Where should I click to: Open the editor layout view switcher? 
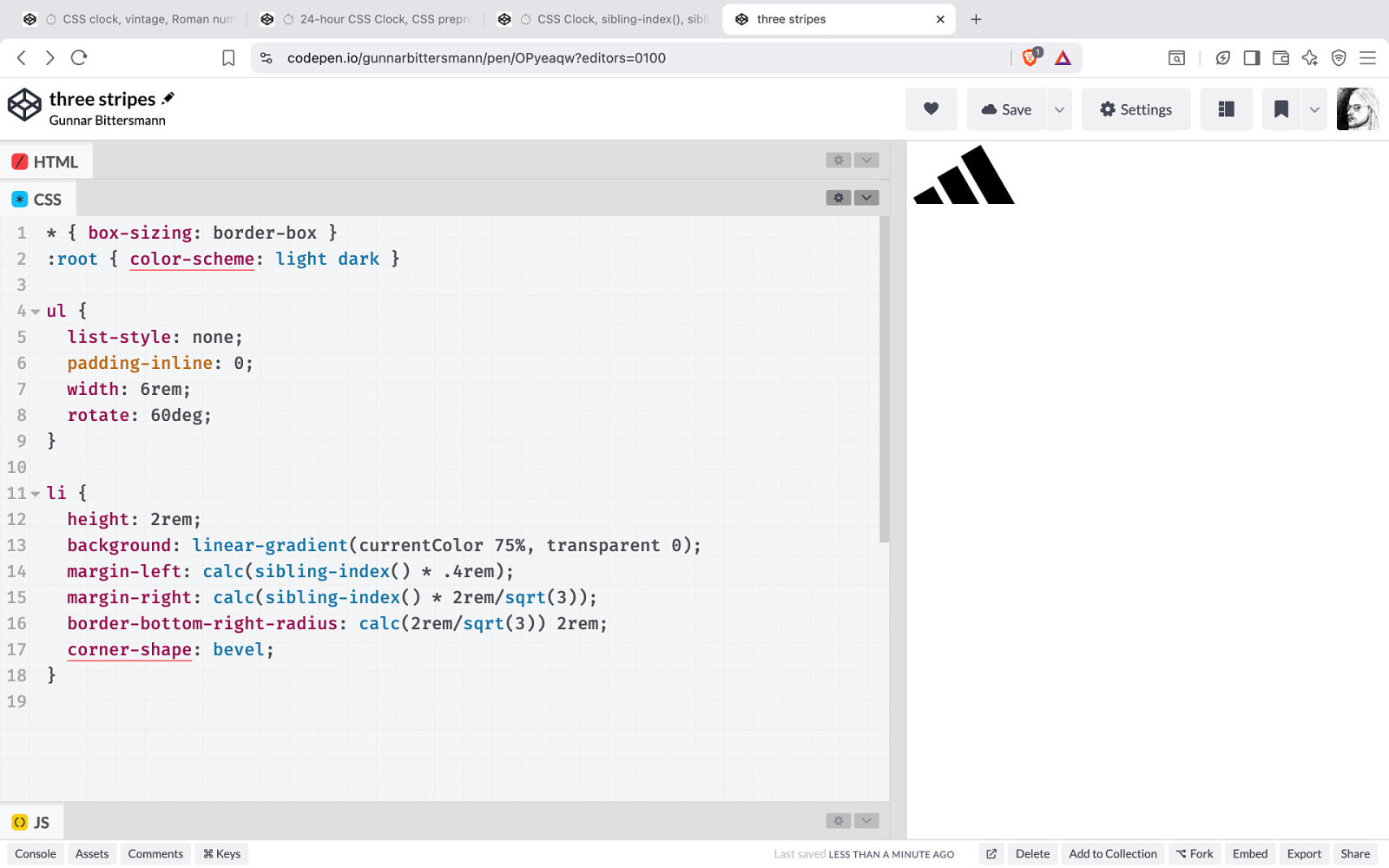point(1226,109)
